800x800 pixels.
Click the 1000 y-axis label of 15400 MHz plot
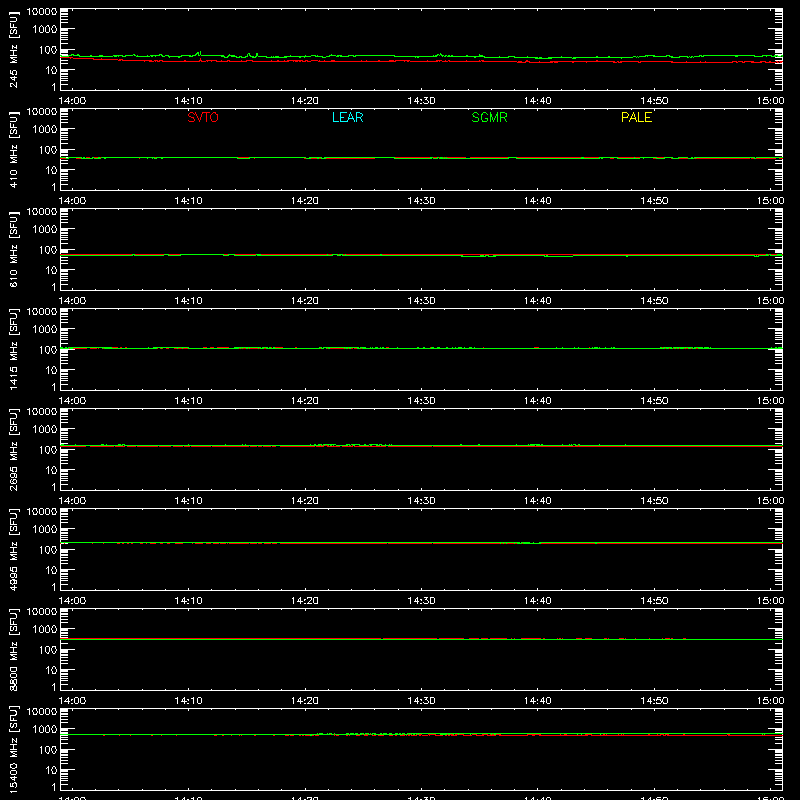coord(45,729)
